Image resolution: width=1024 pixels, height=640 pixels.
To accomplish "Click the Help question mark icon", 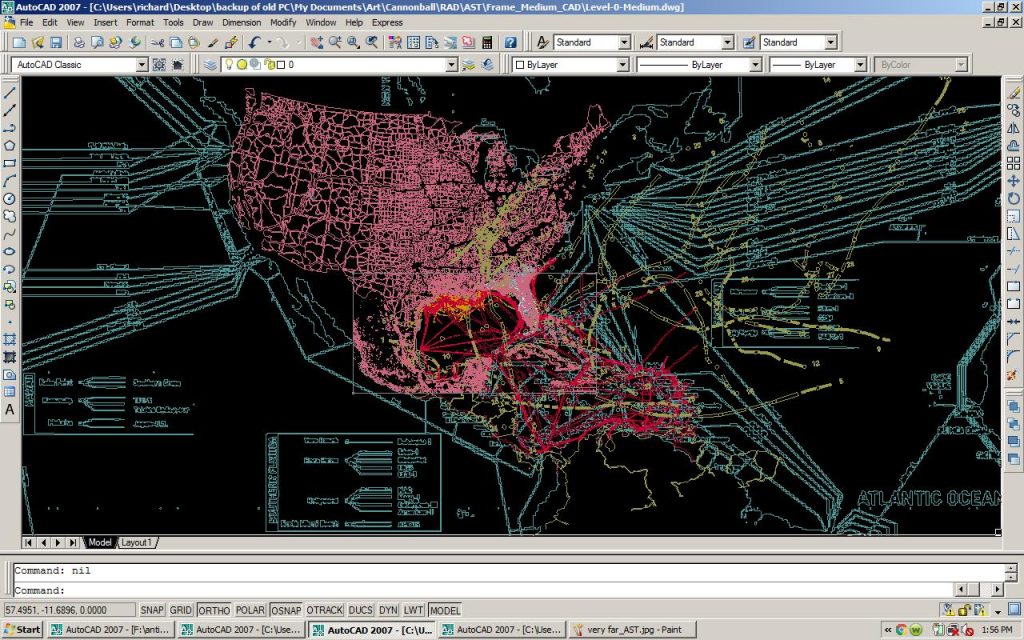I will 510,42.
